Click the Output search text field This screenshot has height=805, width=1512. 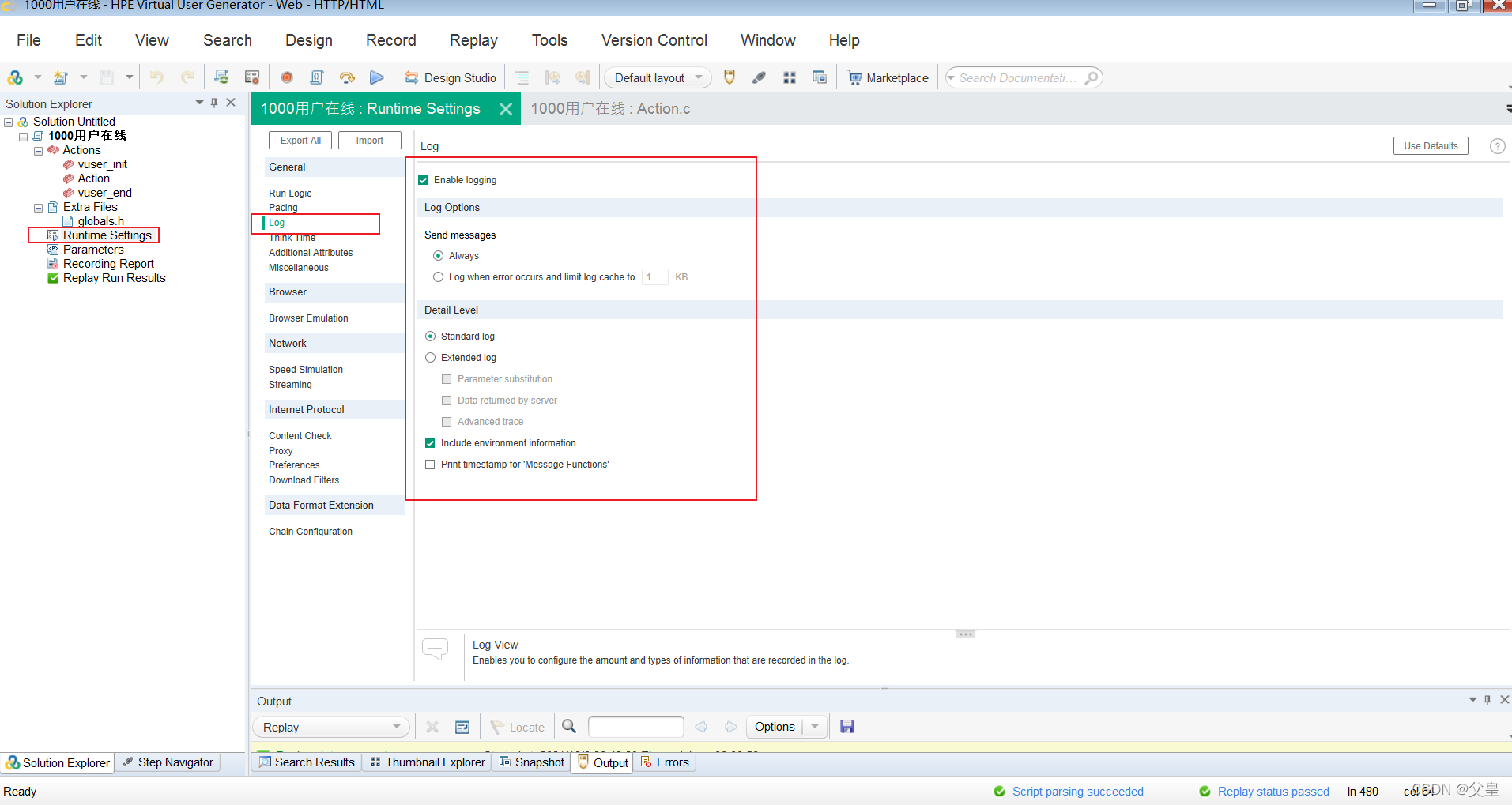coord(635,727)
